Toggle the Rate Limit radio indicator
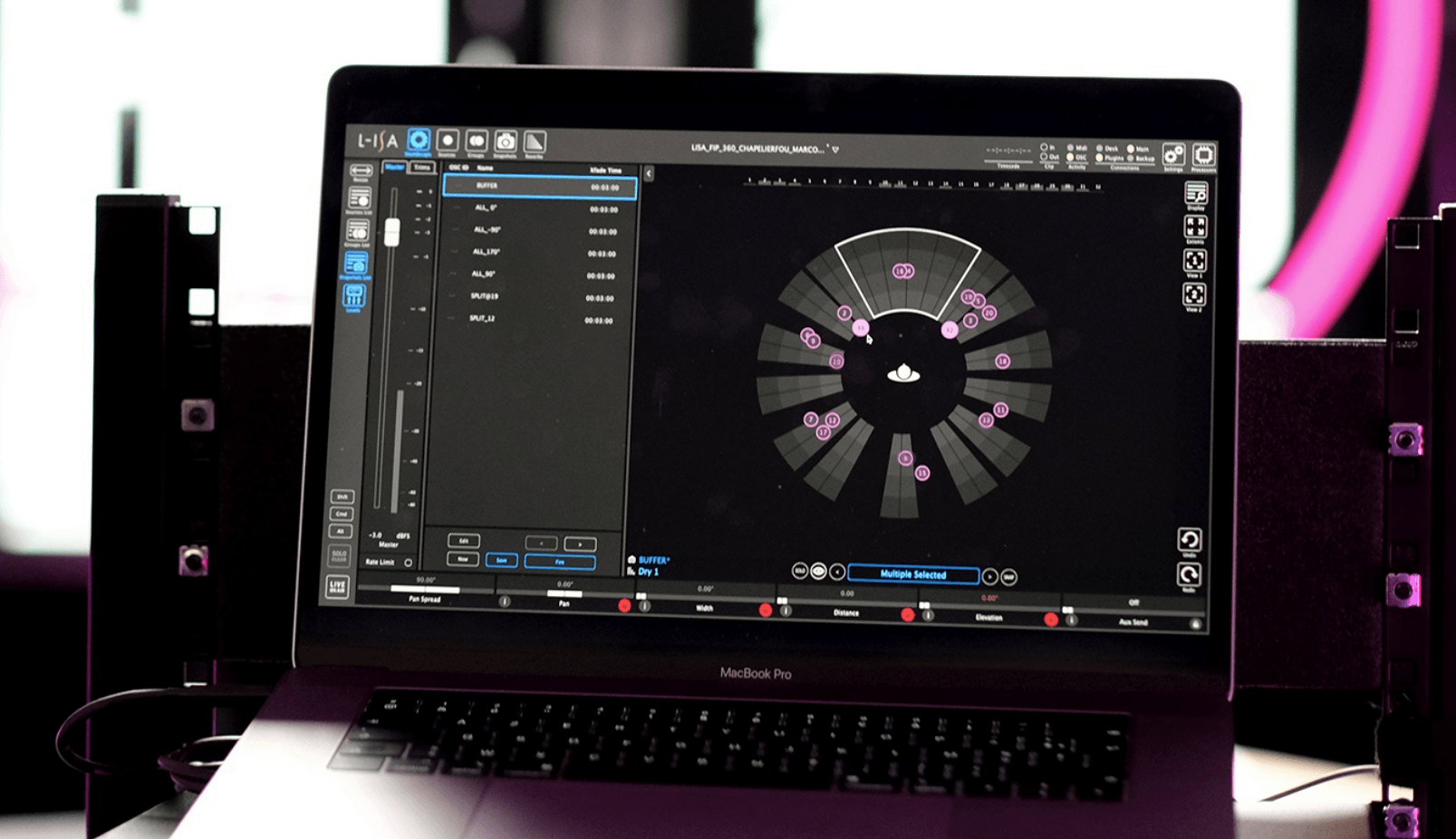This screenshot has width=1456, height=839. pos(408,563)
